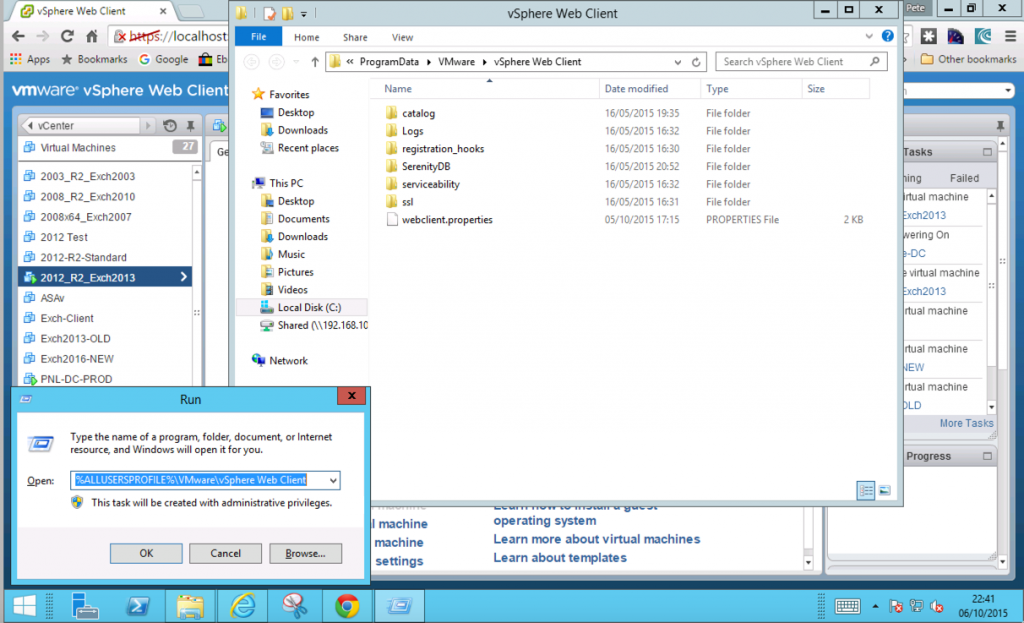This screenshot has height=623, width=1024.
Task: Select the LastPass asterisk extension icon
Action: [x=929, y=35]
